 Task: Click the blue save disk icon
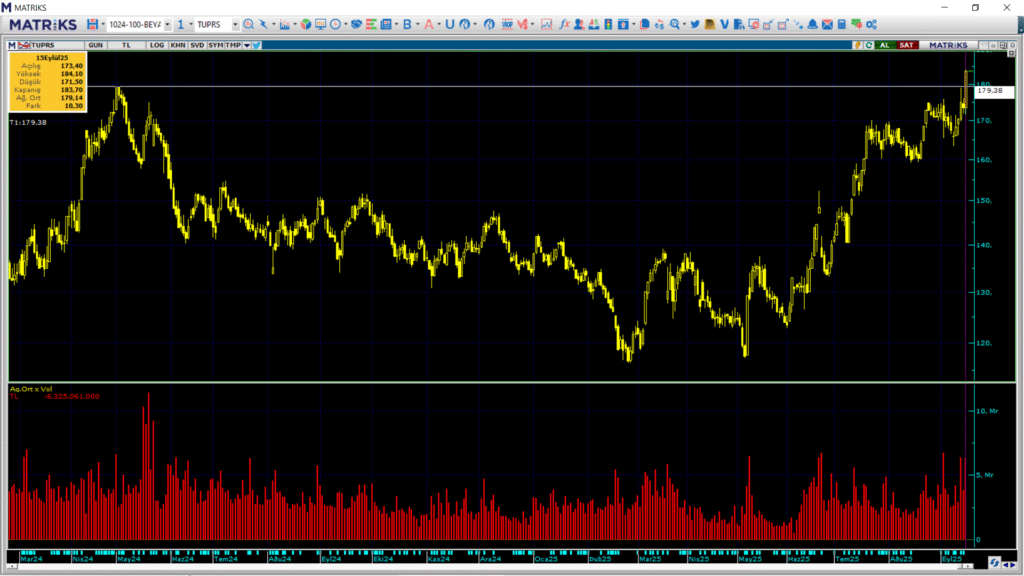[x=92, y=24]
